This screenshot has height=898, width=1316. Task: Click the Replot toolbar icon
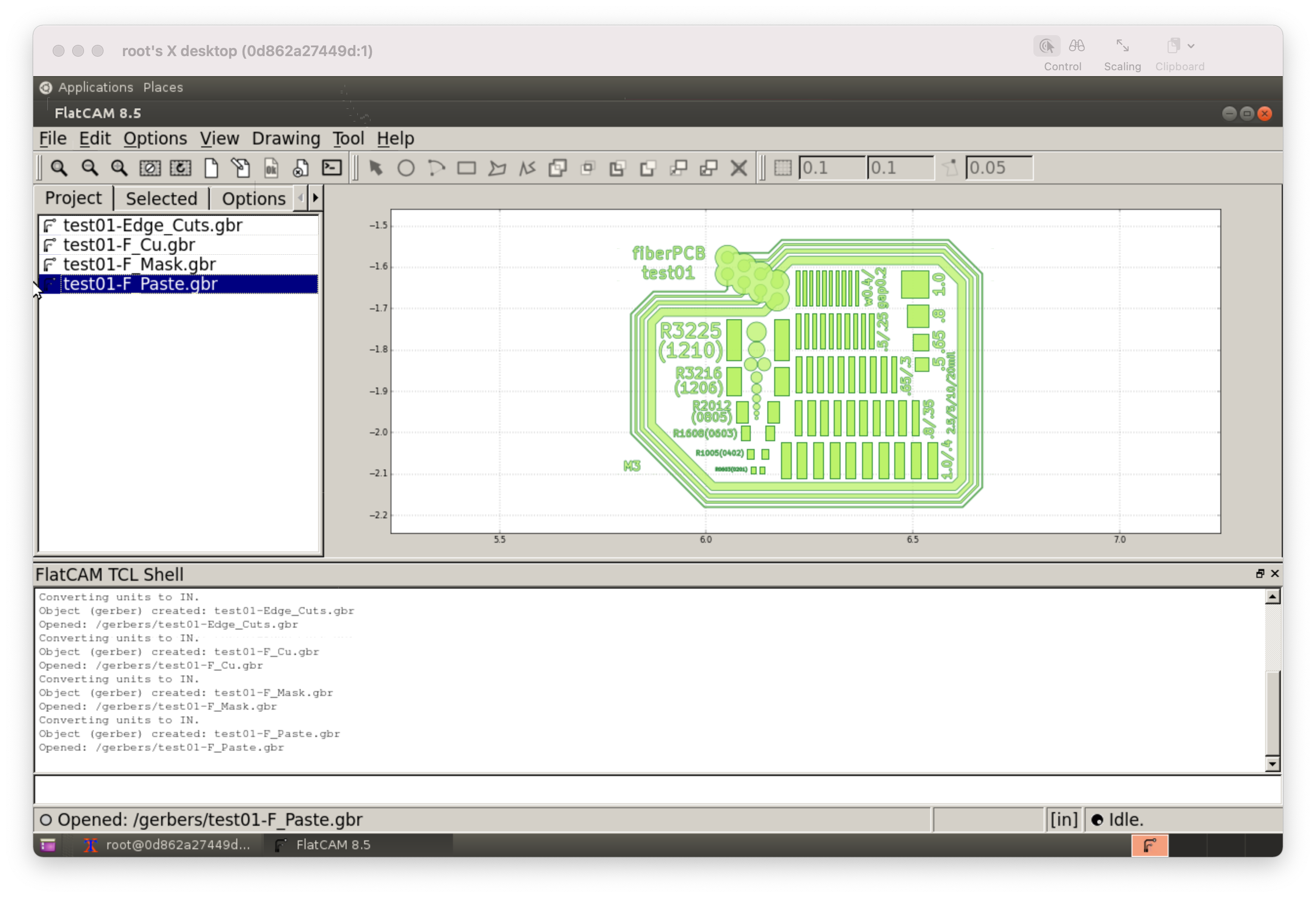[x=181, y=168]
